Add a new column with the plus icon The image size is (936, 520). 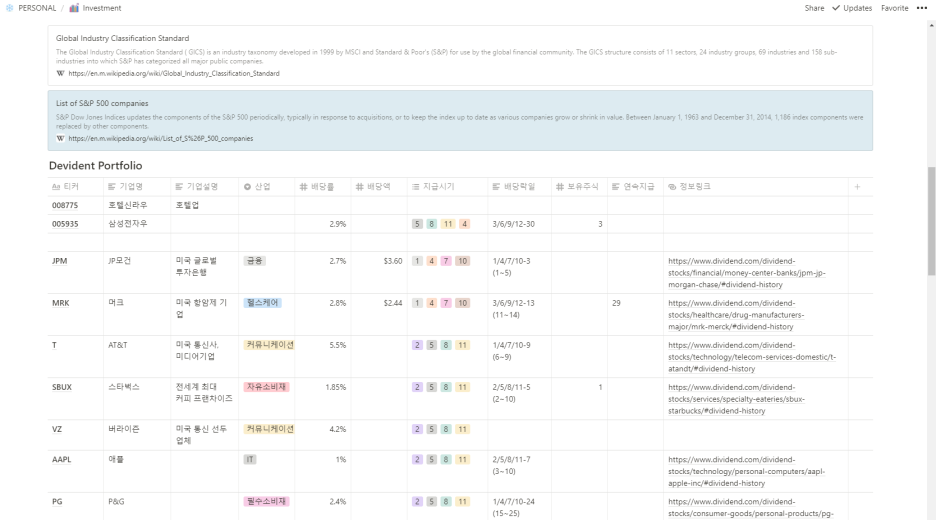857,187
